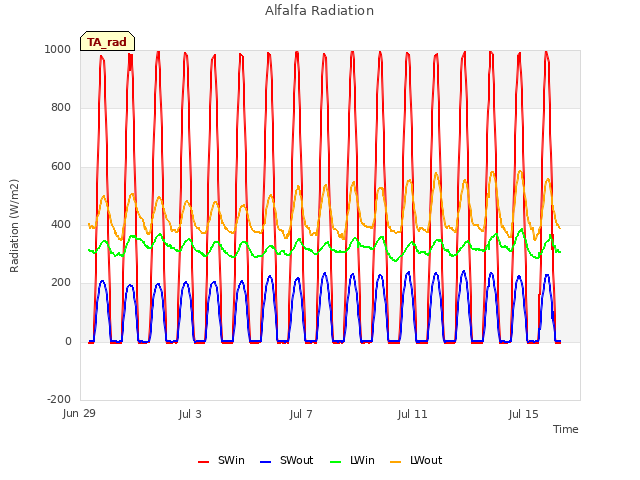
Task: Select the TA_rad tab label
Action: click(107, 42)
